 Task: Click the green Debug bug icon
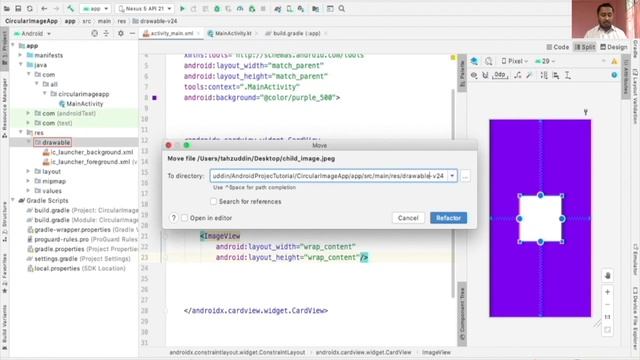coord(217,9)
